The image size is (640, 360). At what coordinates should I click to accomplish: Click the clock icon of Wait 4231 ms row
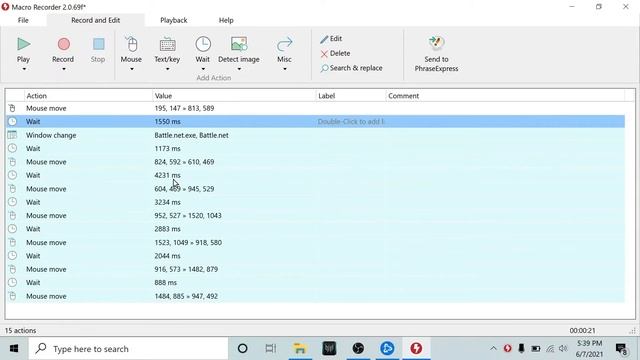[12, 175]
